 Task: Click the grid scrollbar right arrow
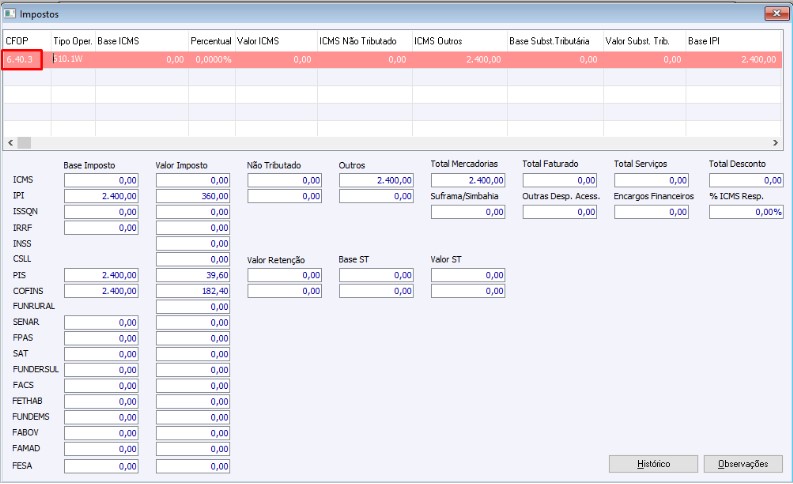[775, 143]
